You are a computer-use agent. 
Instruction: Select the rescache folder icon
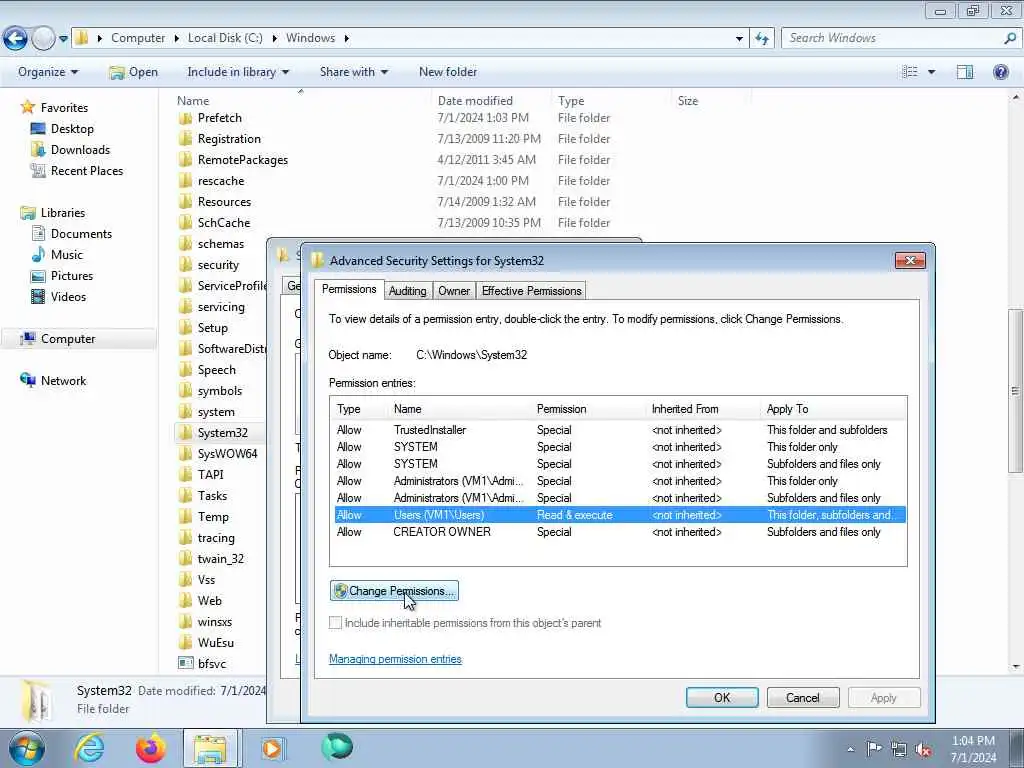(185, 181)
